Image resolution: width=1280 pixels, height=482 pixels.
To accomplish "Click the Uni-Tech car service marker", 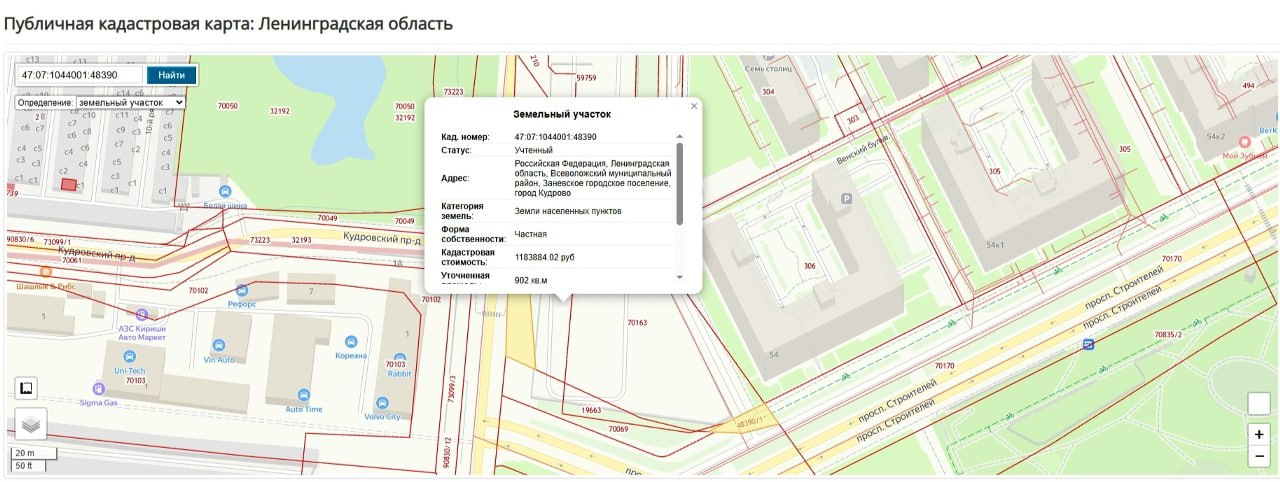I will pyautogui.click(x=129, y=357).
